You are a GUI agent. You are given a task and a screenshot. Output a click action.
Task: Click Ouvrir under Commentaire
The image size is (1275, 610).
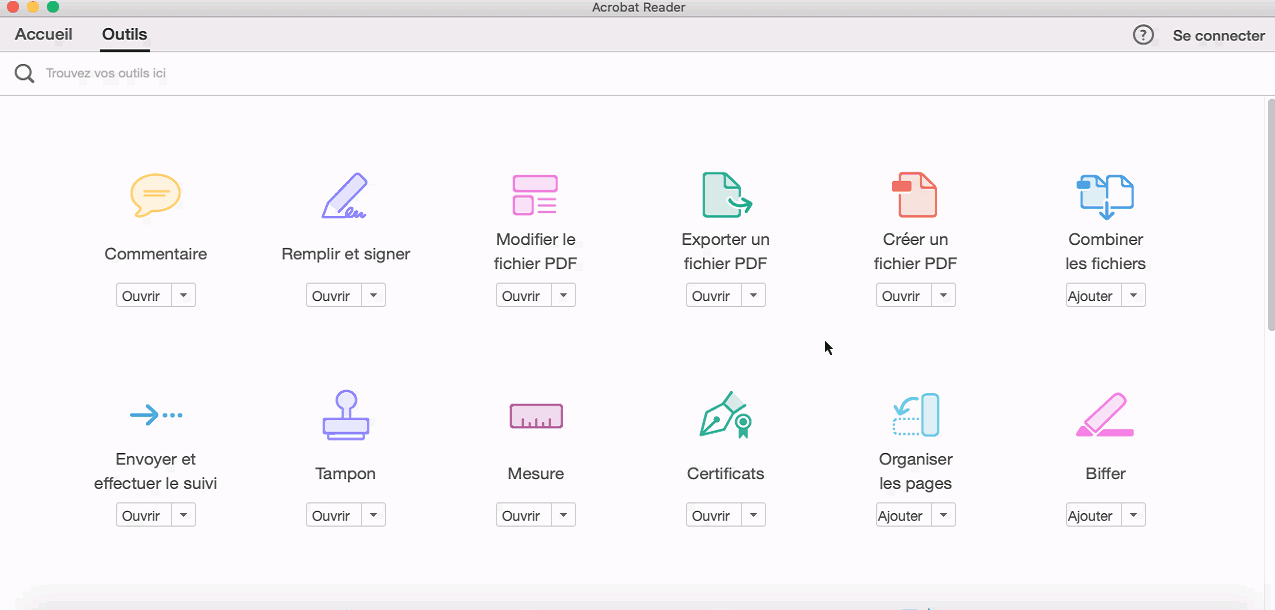[x=144, y=295]
